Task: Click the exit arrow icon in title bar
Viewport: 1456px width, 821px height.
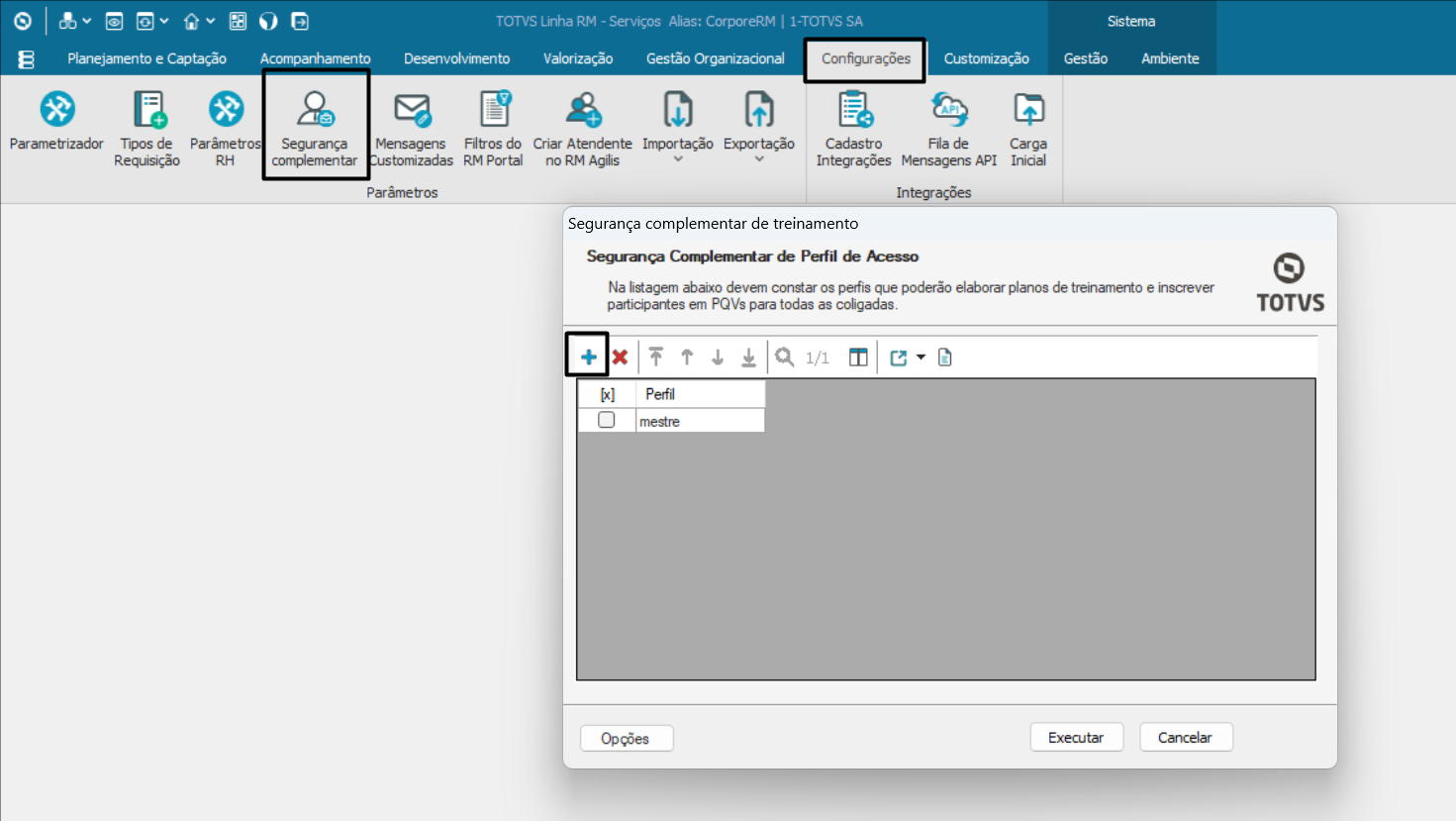Action: (300, 21)
